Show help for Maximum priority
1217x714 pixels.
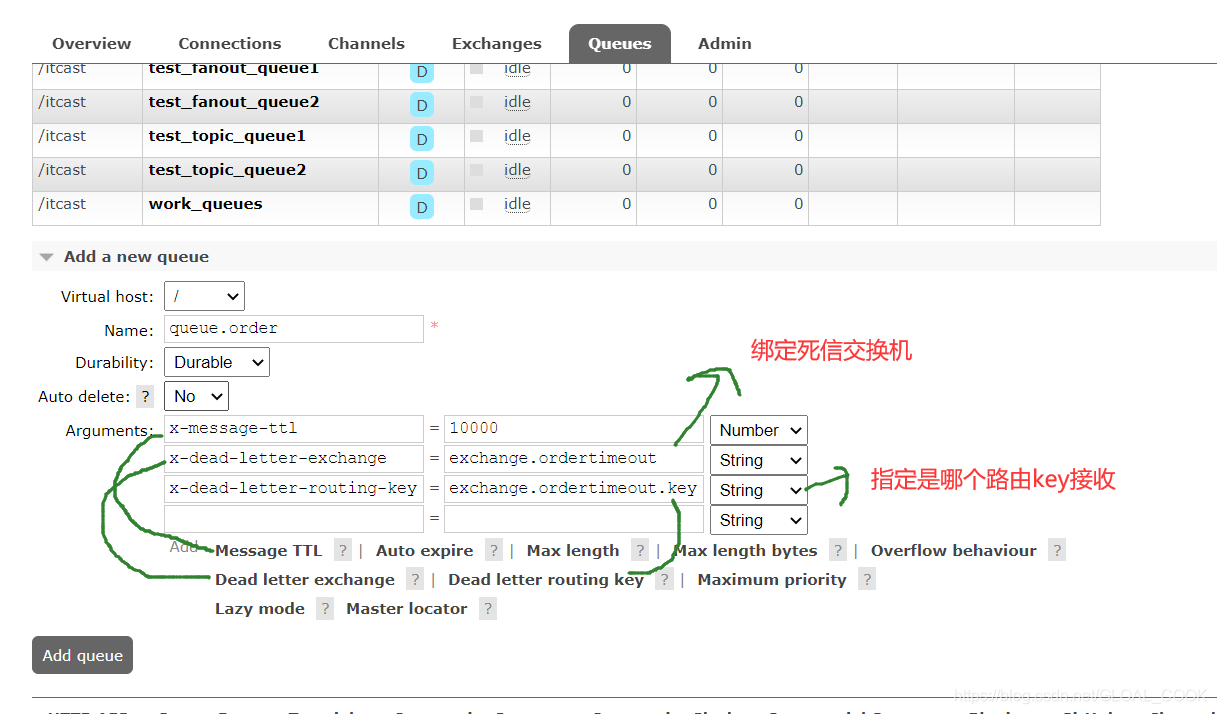pos(867,579)
